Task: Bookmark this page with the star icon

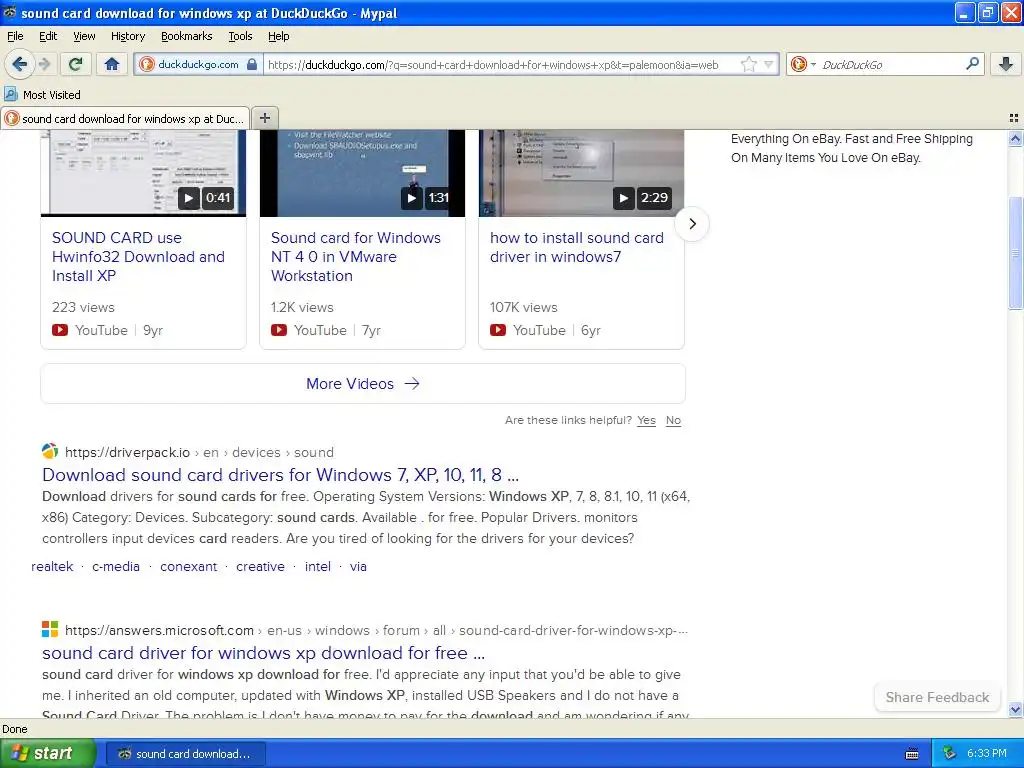Action: (x=748, y=64)
